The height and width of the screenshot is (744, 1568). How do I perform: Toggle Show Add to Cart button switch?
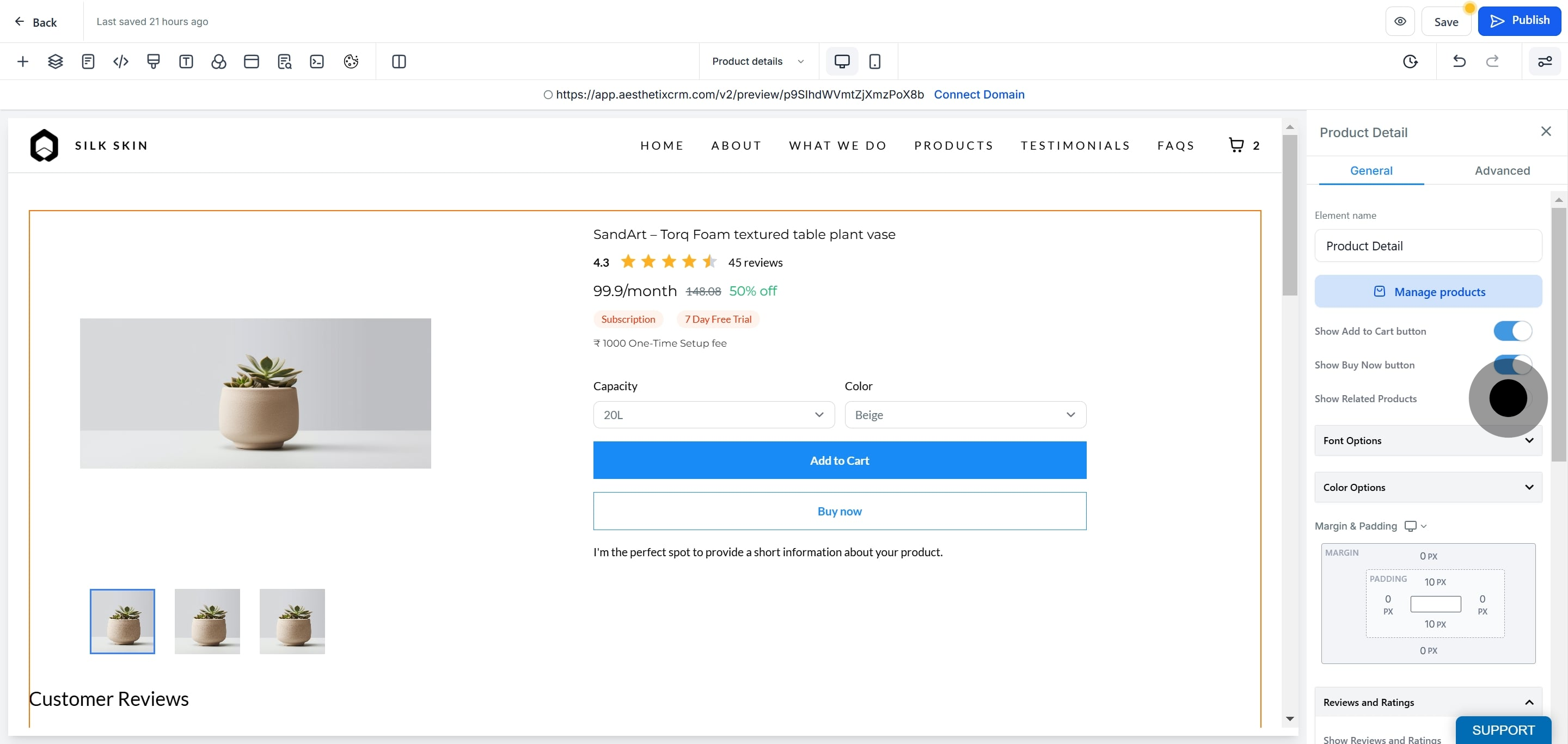pos(1512,331)
